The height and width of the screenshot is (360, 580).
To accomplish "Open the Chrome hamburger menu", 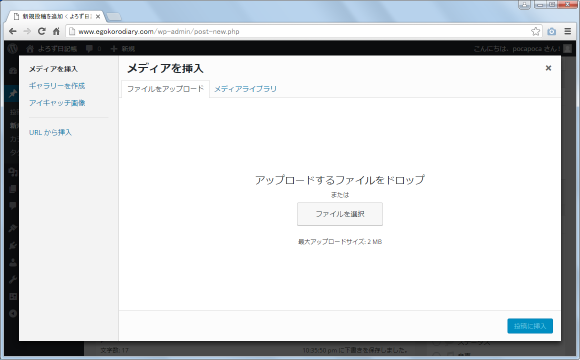I will pyautogui.click(x=568, y=31).
